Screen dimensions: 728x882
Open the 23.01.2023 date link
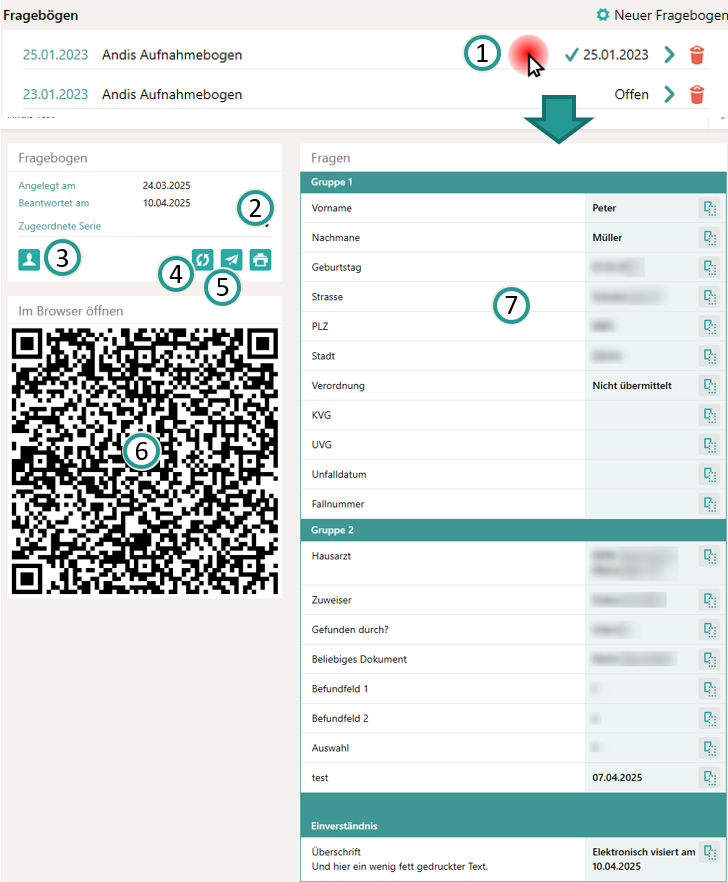(55, 94)
